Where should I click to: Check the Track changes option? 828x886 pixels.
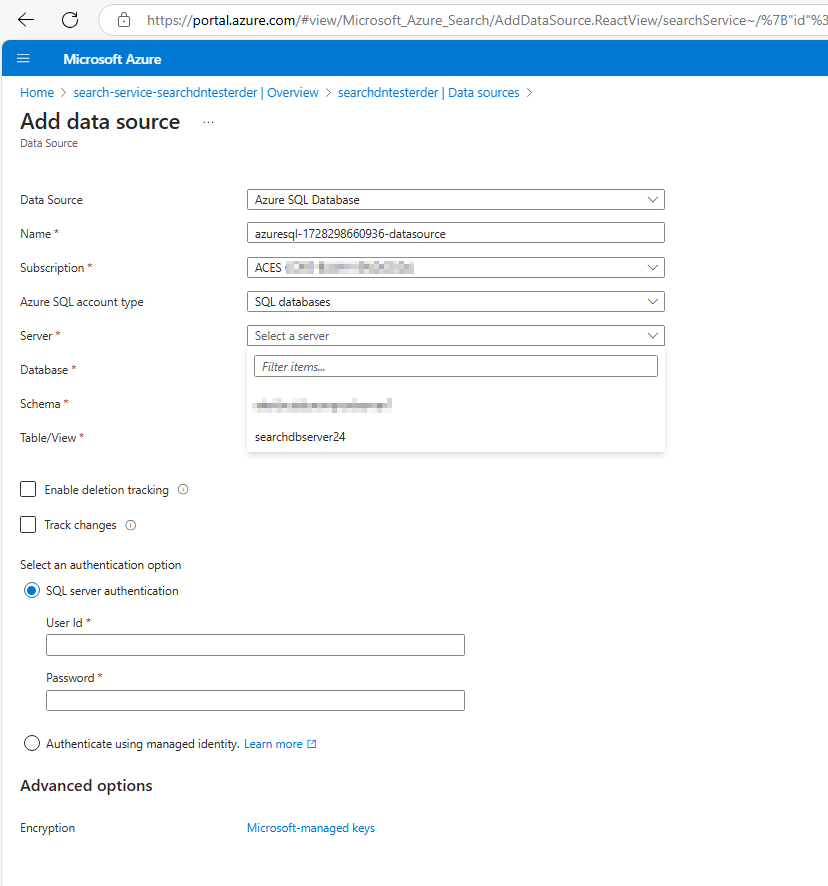[27, 524]
